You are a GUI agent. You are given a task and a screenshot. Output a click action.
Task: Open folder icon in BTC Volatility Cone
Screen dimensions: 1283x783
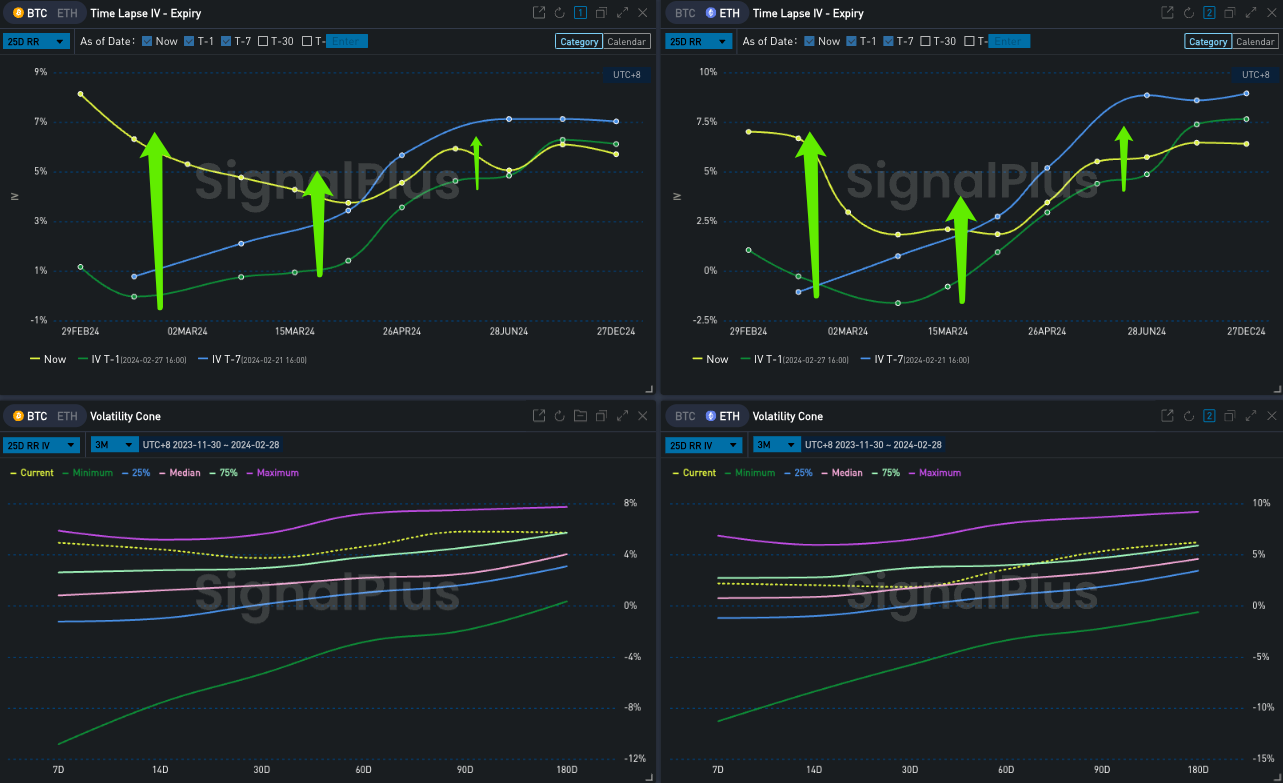580,416
